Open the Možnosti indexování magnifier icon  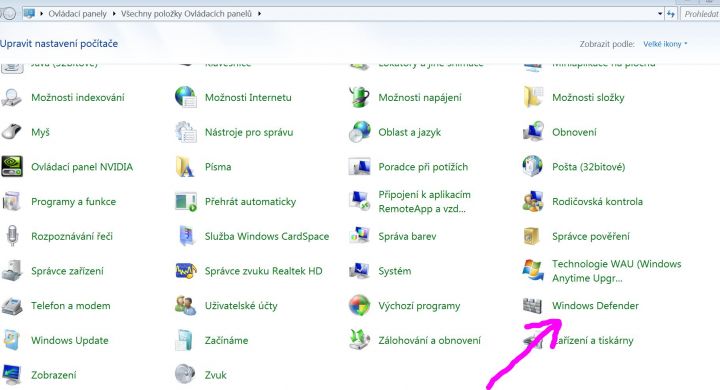[11, 97]
